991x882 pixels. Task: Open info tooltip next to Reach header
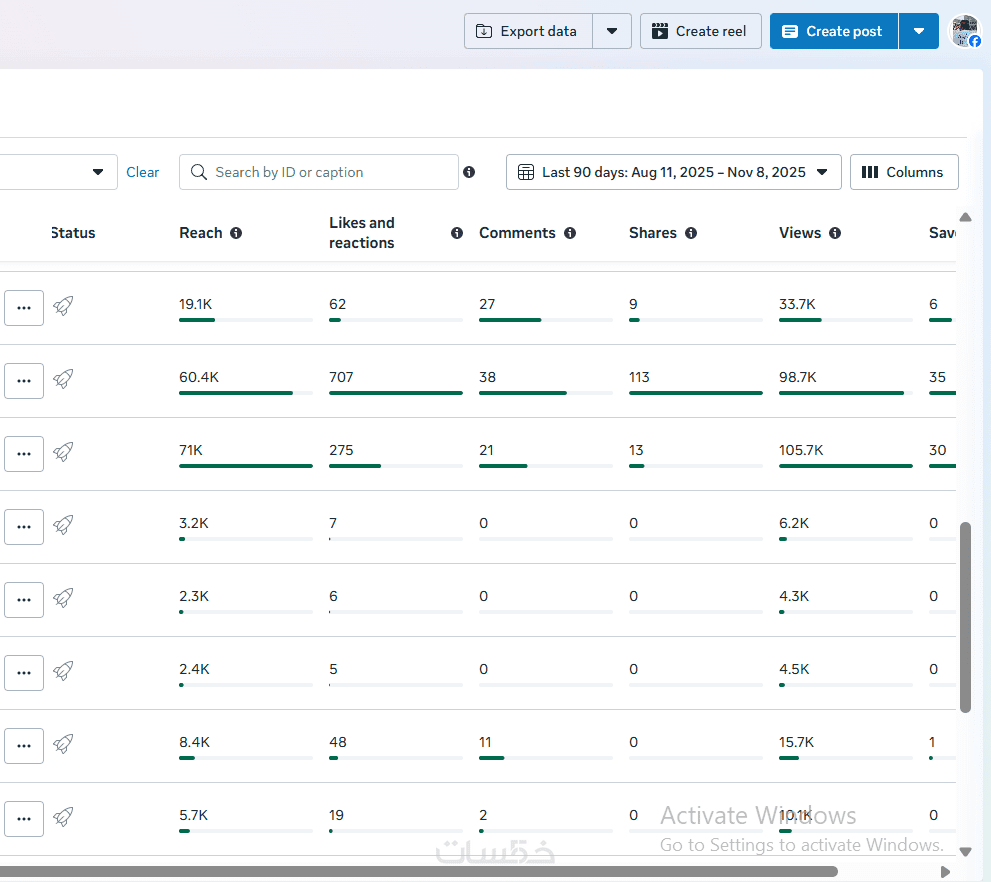236,233
